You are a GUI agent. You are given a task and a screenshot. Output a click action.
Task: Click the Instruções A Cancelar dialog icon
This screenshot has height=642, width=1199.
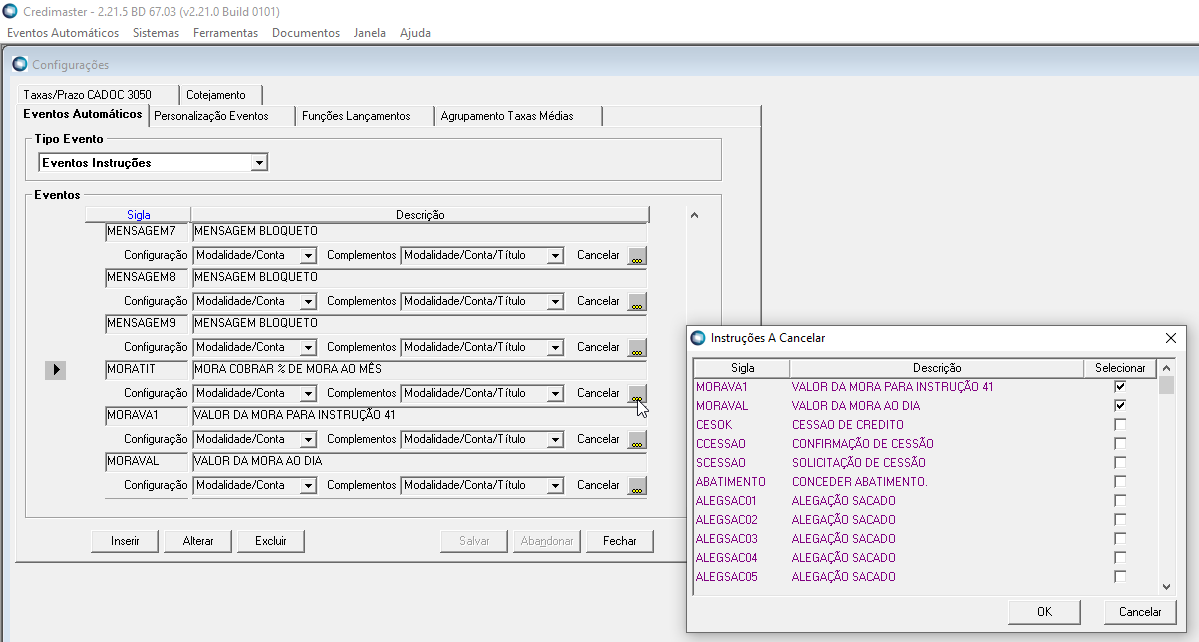coord(697,338)
